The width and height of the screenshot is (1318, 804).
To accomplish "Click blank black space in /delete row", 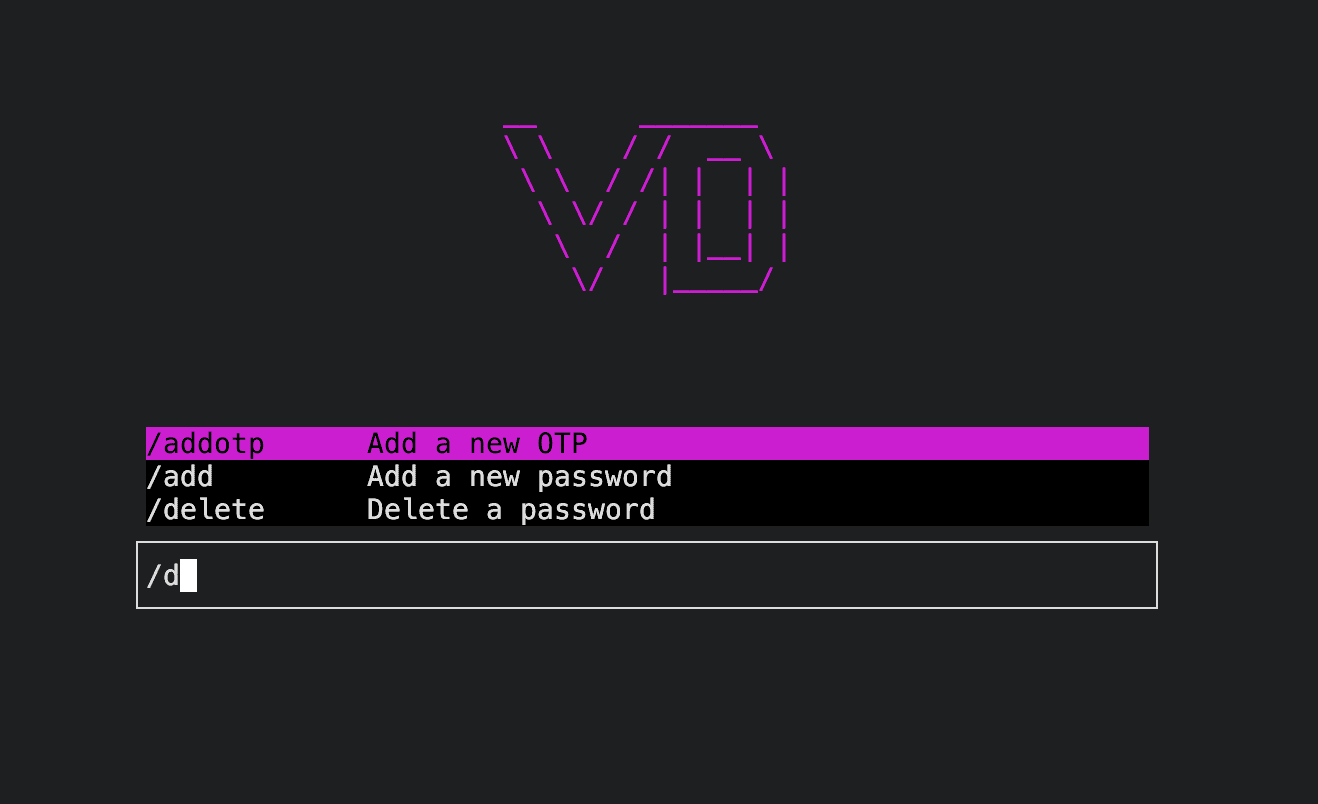I will click(x=900, y=509).
